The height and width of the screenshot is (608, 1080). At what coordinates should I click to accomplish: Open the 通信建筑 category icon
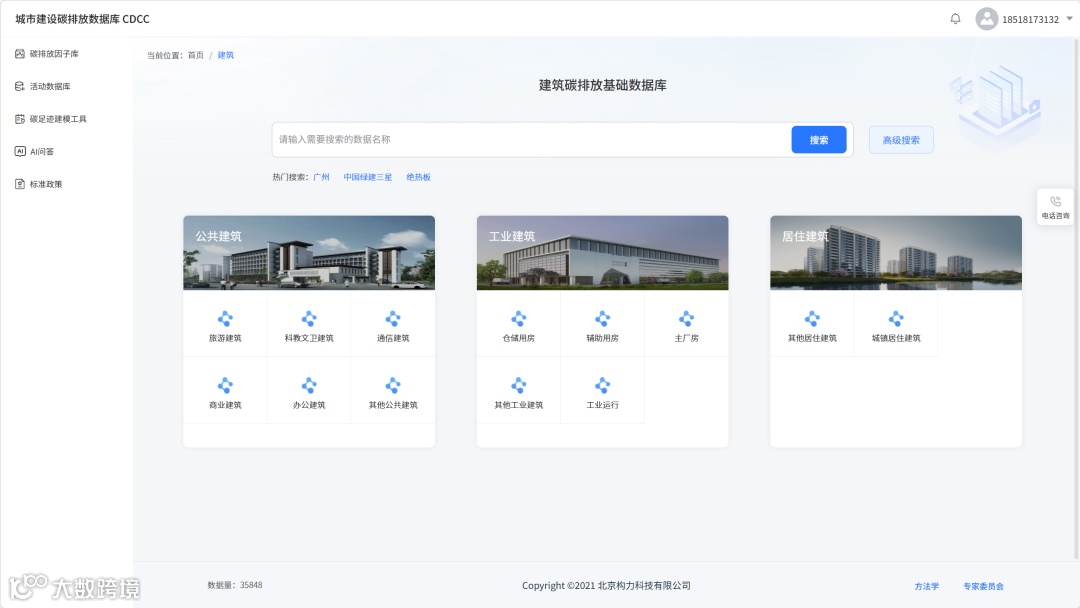[x=393, y=319]
